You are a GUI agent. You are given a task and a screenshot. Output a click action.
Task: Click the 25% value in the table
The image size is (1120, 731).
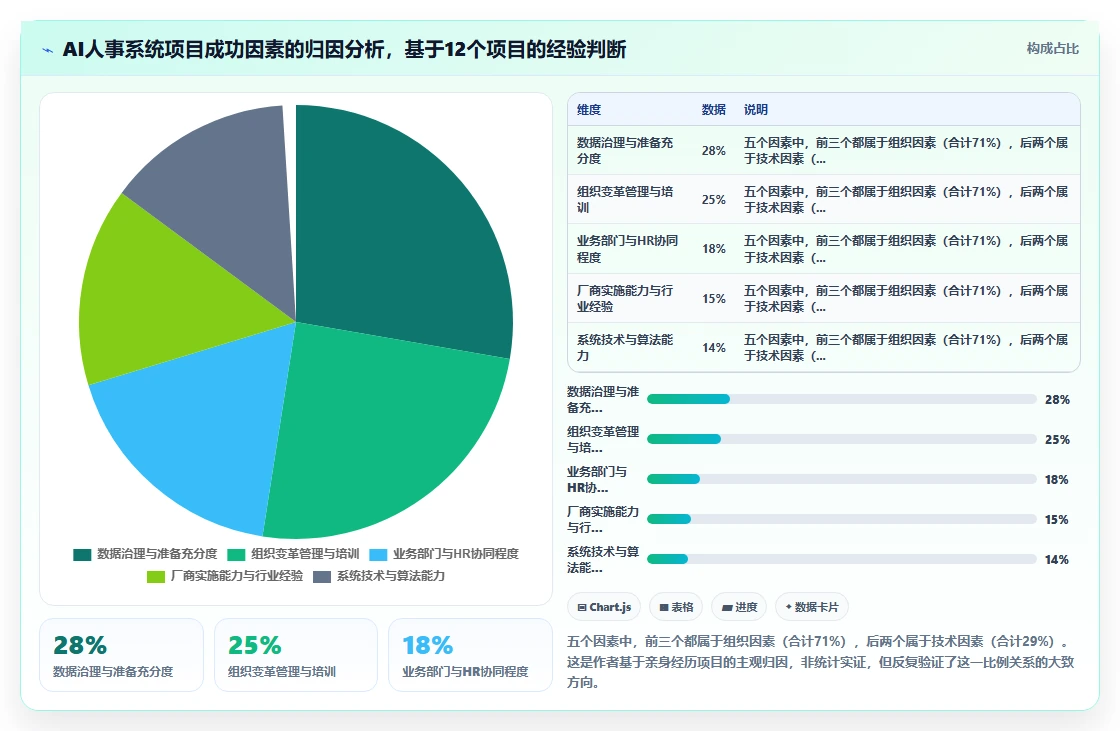coord(714,199)
